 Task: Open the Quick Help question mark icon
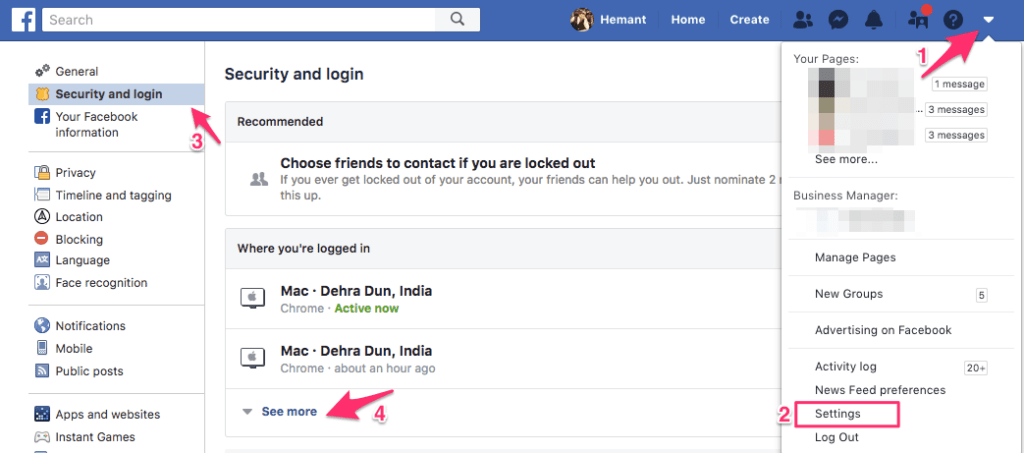click(x=953, y=20)
